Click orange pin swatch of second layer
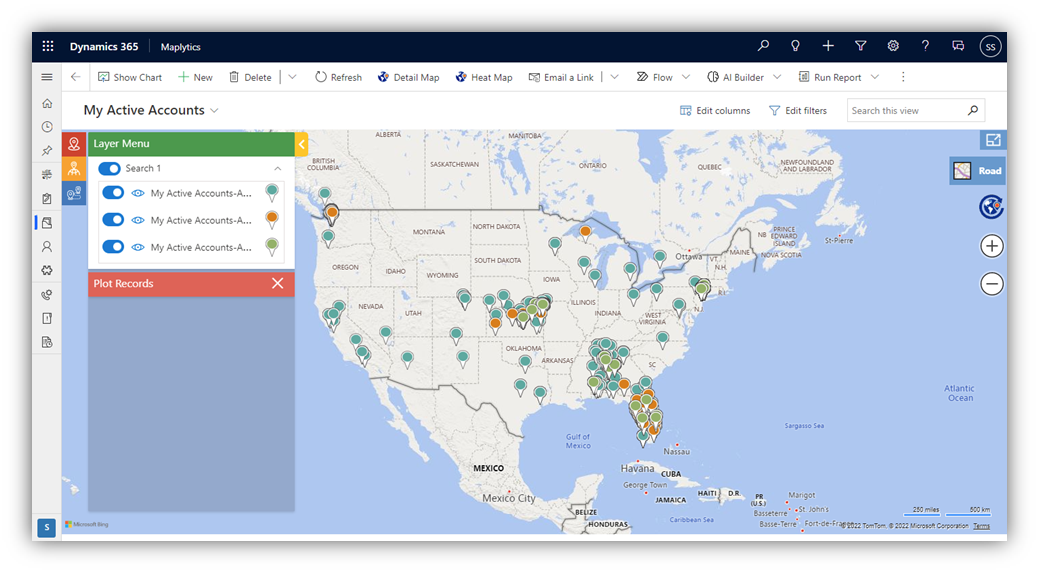The height and width of the screenshot is (573, 1039). point(272,219)
